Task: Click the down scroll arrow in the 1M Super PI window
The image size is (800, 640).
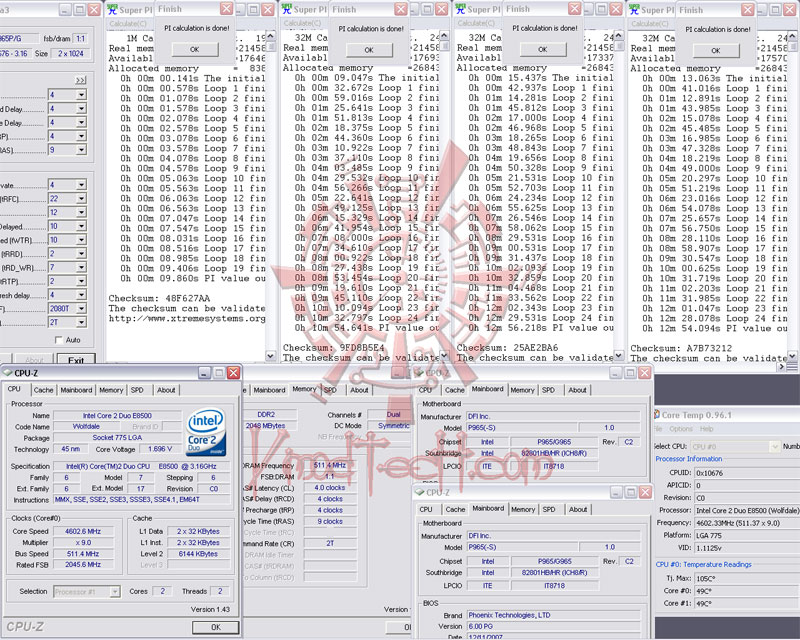Action: click(x=270, y=356)
